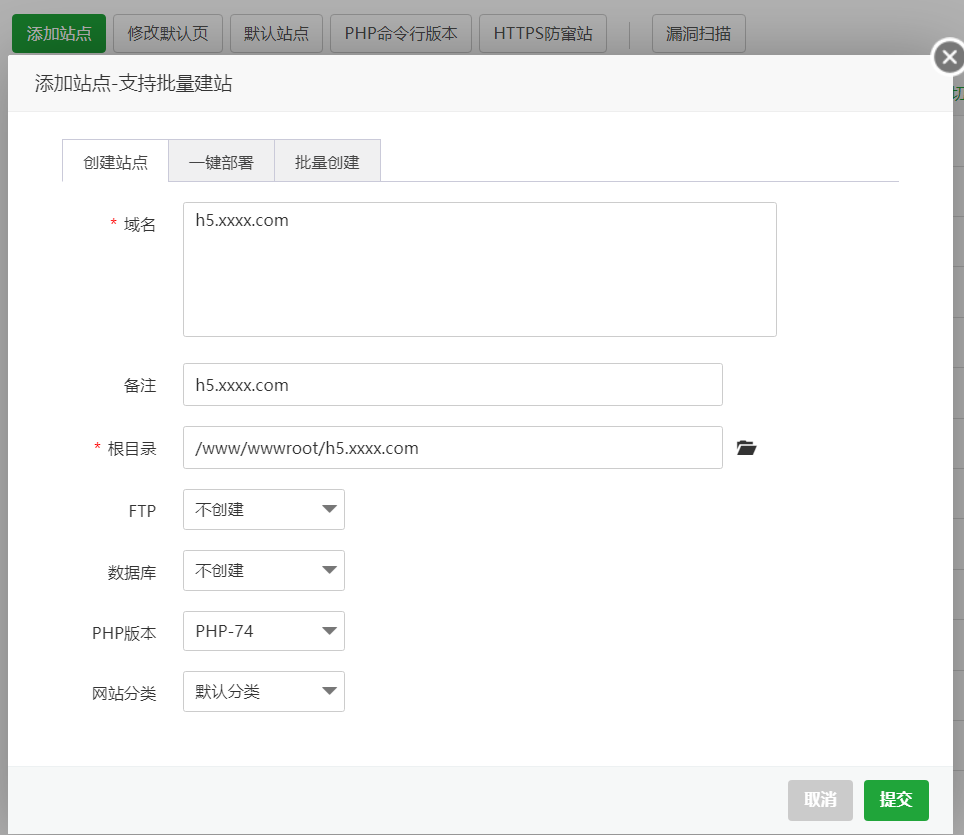Open the 批量创建 tab
This screenshot has height=835, width=964.
coord(327,162)
